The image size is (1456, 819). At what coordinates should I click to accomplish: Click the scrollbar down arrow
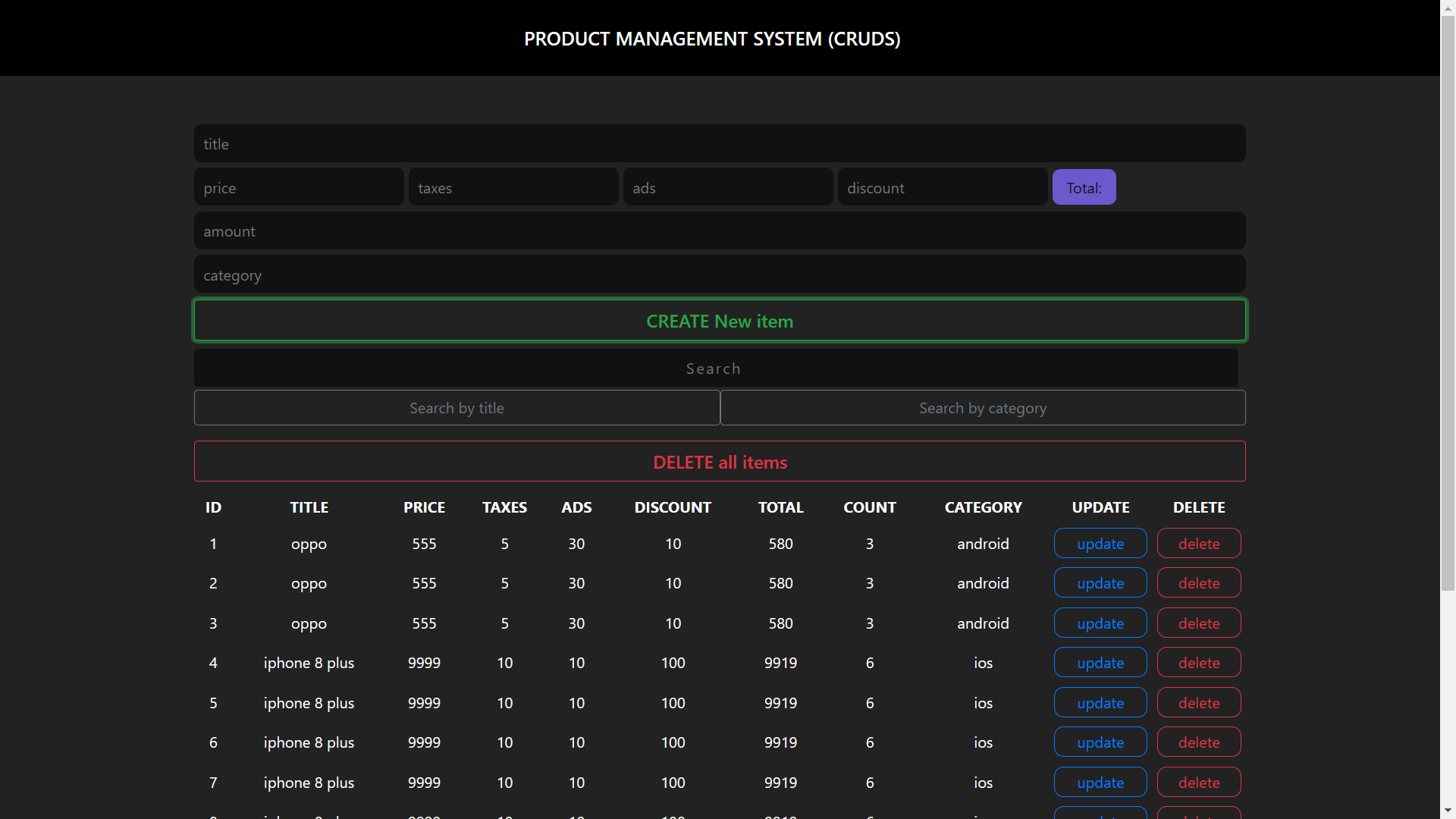click(x=1448, y=811)
